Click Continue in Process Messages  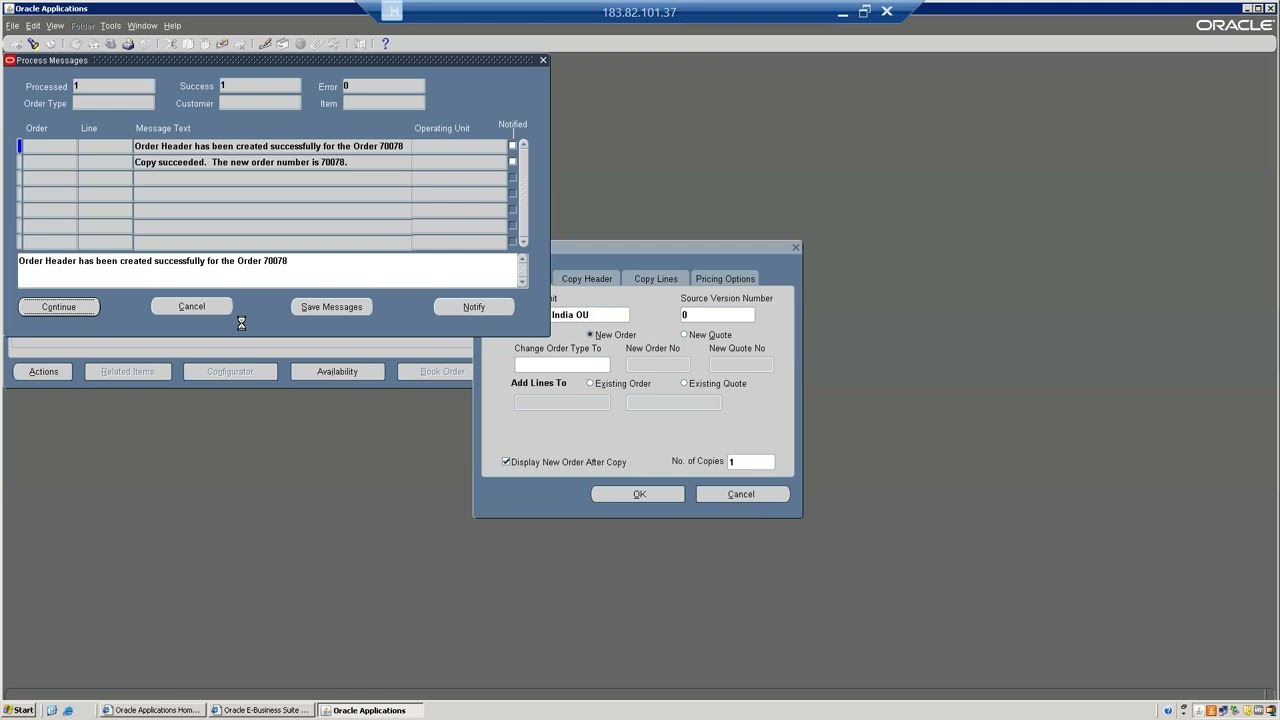(59, 307)
